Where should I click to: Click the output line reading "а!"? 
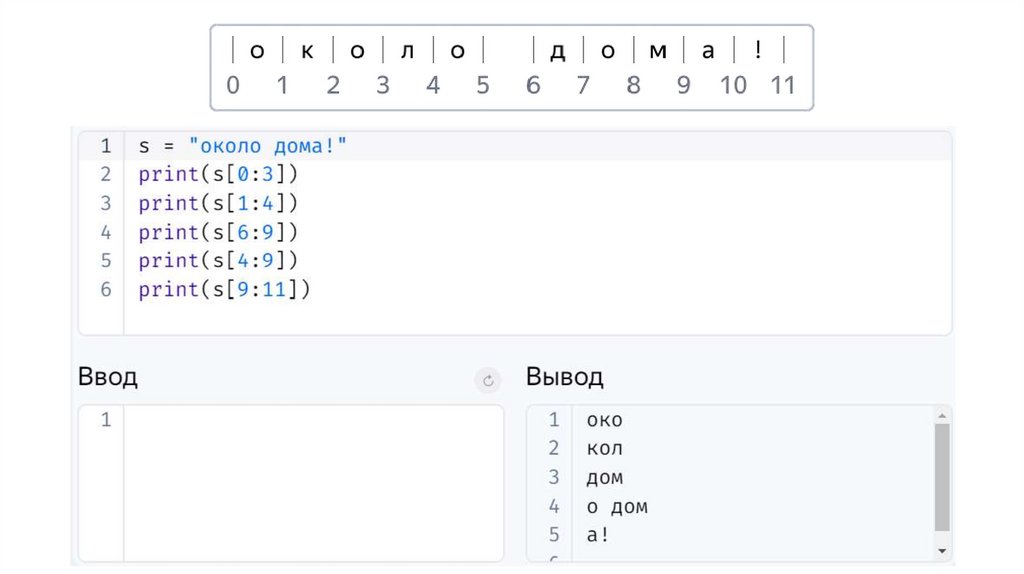pyautogui.click(x=598, y=535)
